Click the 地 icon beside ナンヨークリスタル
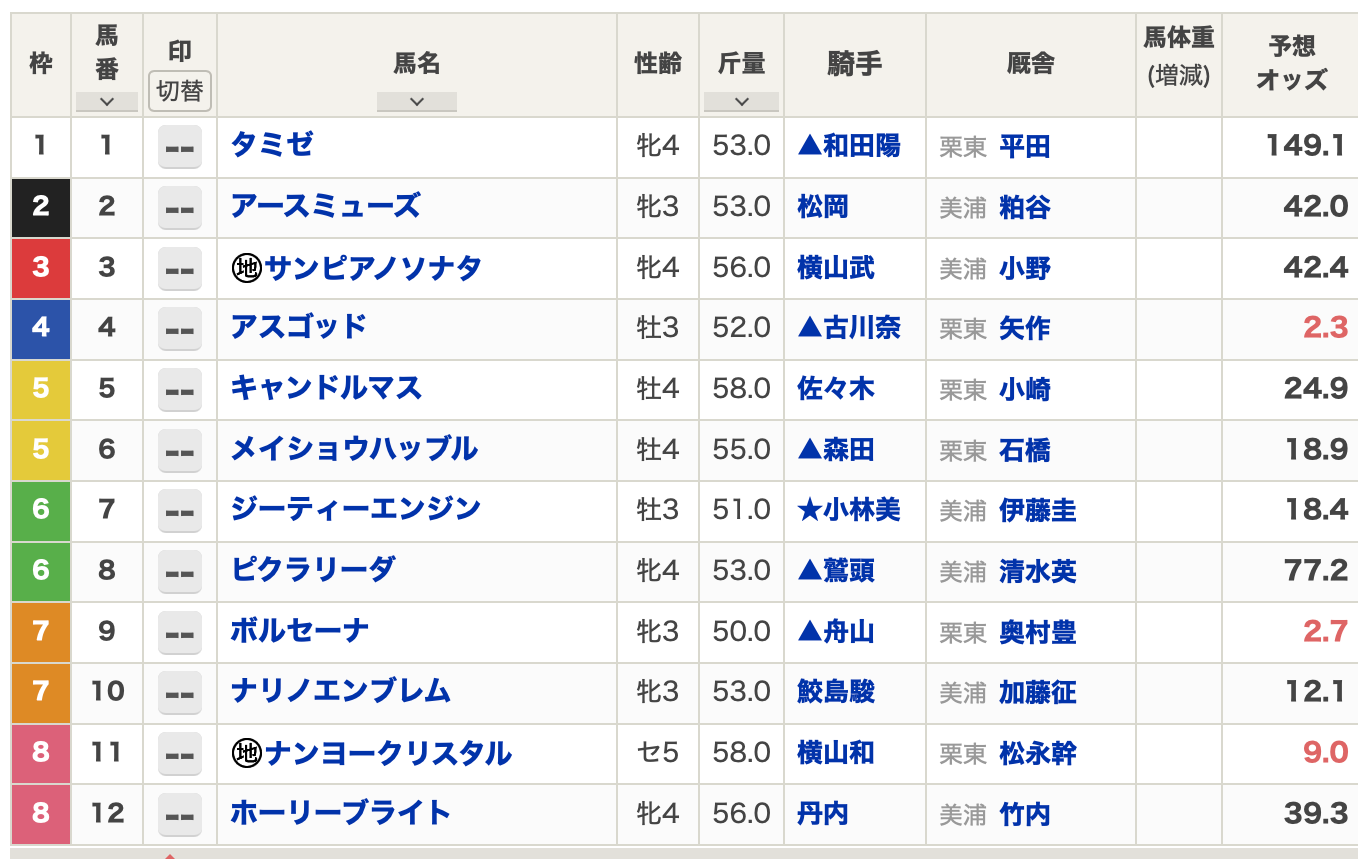 [246, 753]
